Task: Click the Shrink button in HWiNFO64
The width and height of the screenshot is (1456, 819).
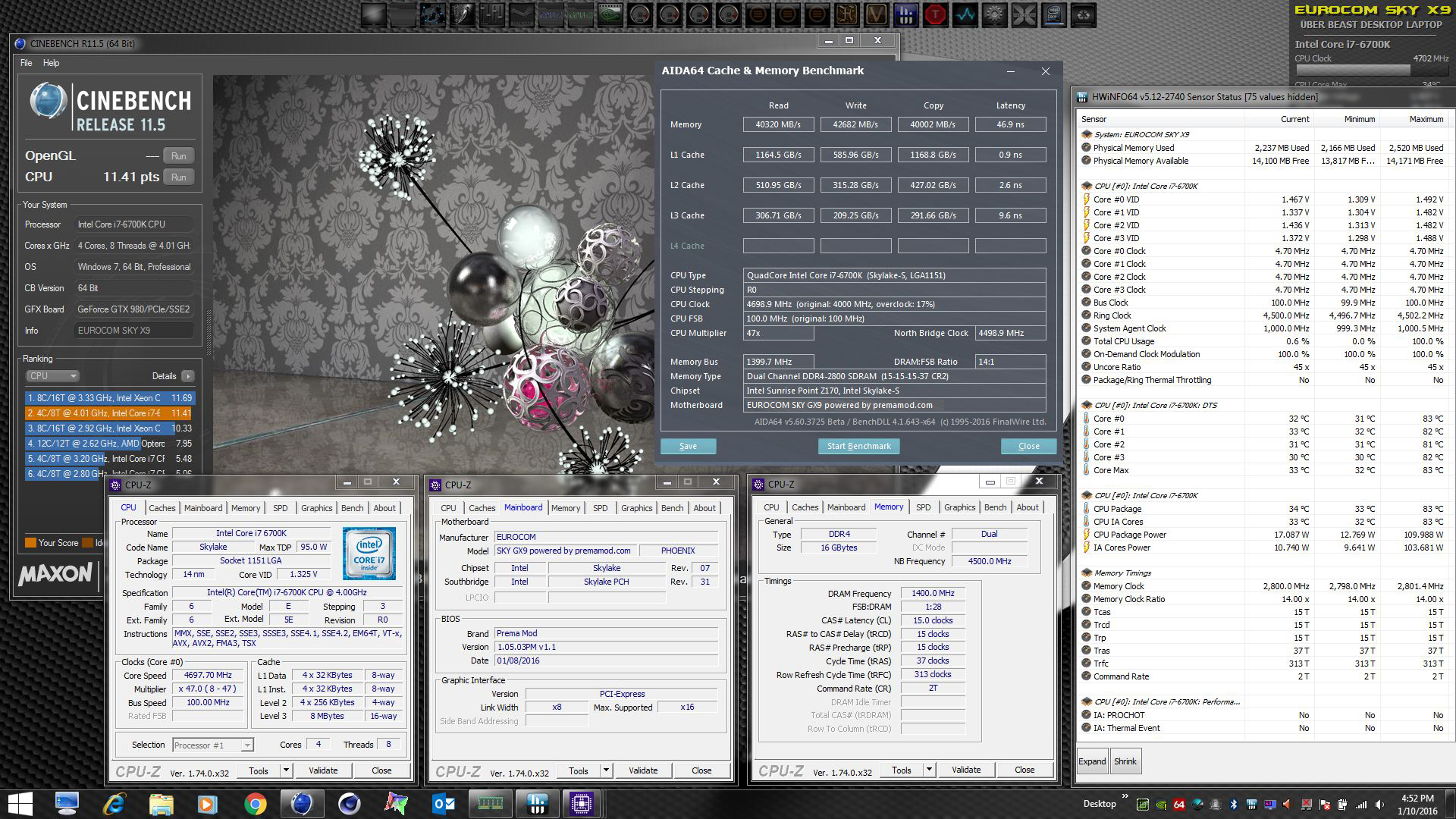Action: tap(1125, 761)
